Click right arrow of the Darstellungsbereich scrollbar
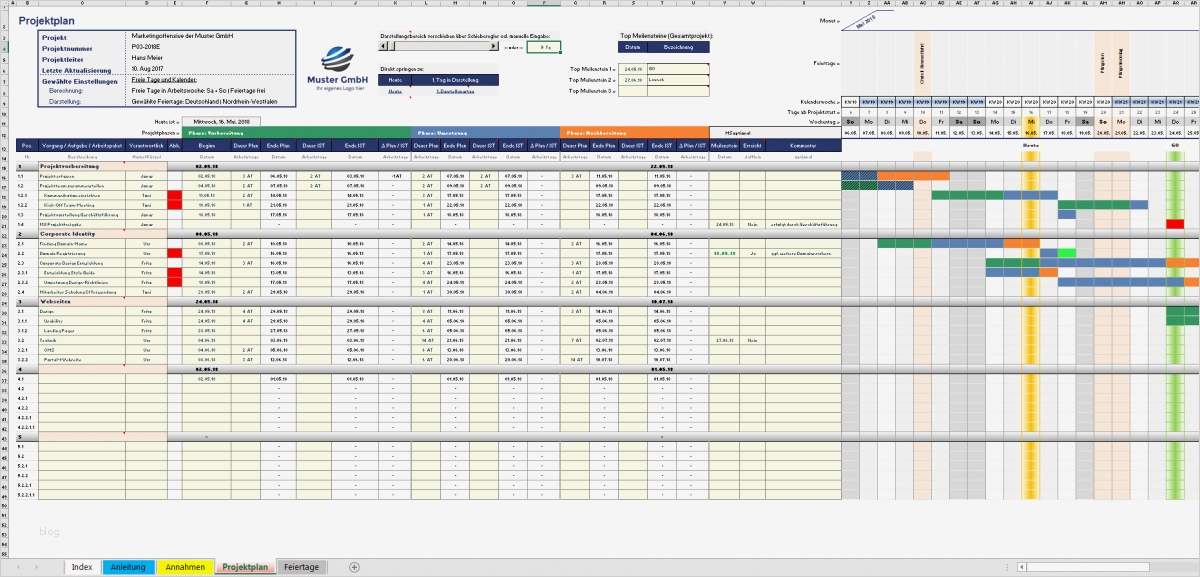This screenshot has width=1200, height=577. click(492, 46)
